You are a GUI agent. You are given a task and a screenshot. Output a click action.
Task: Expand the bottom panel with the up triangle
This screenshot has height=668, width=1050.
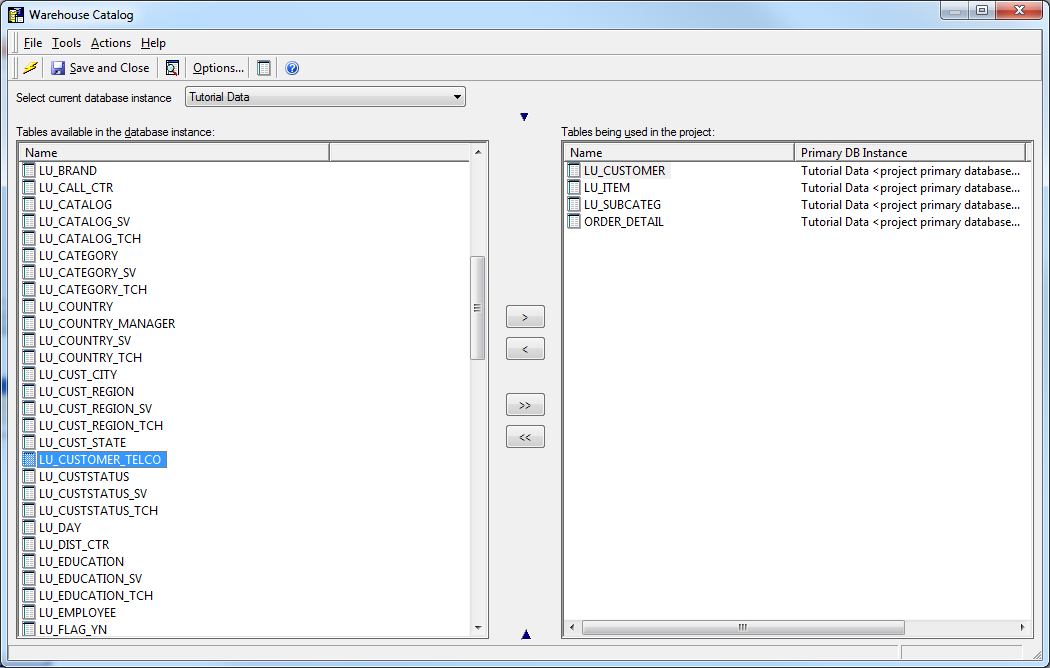coord(526,634)
